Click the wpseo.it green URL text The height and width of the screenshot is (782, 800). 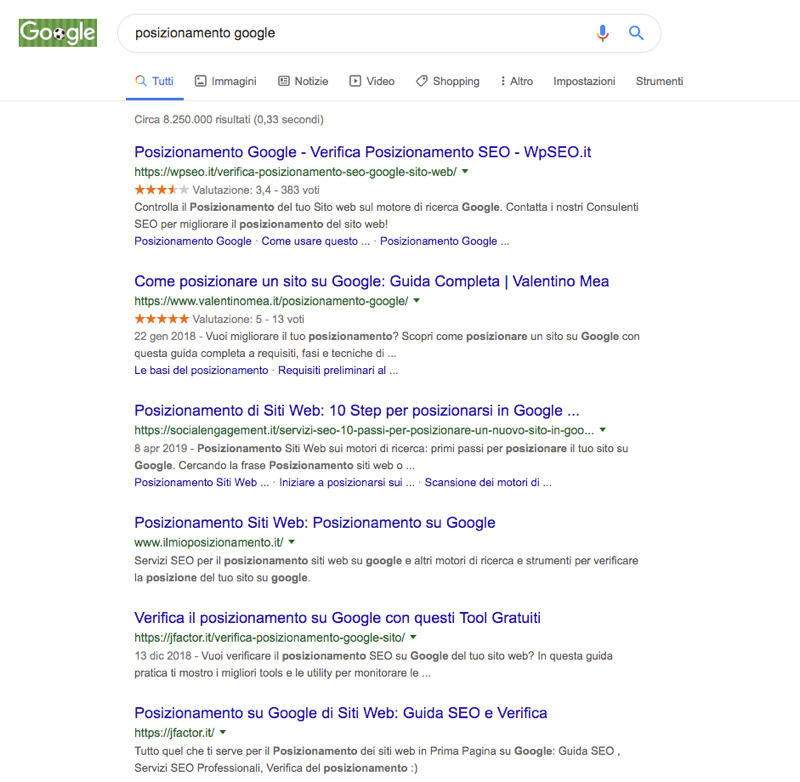click(x=295, y=172)
